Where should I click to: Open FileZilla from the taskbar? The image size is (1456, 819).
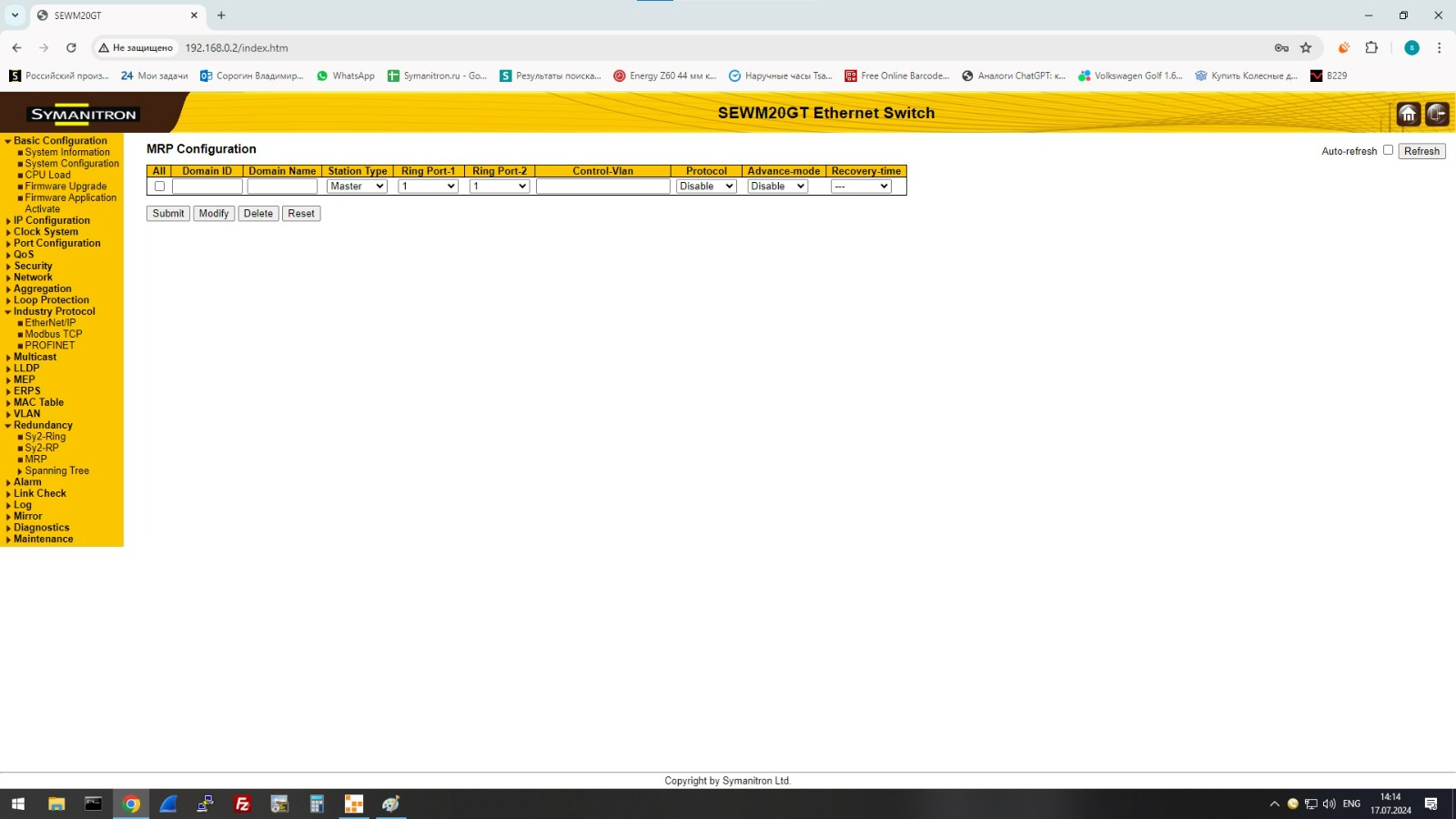point(242,804)
